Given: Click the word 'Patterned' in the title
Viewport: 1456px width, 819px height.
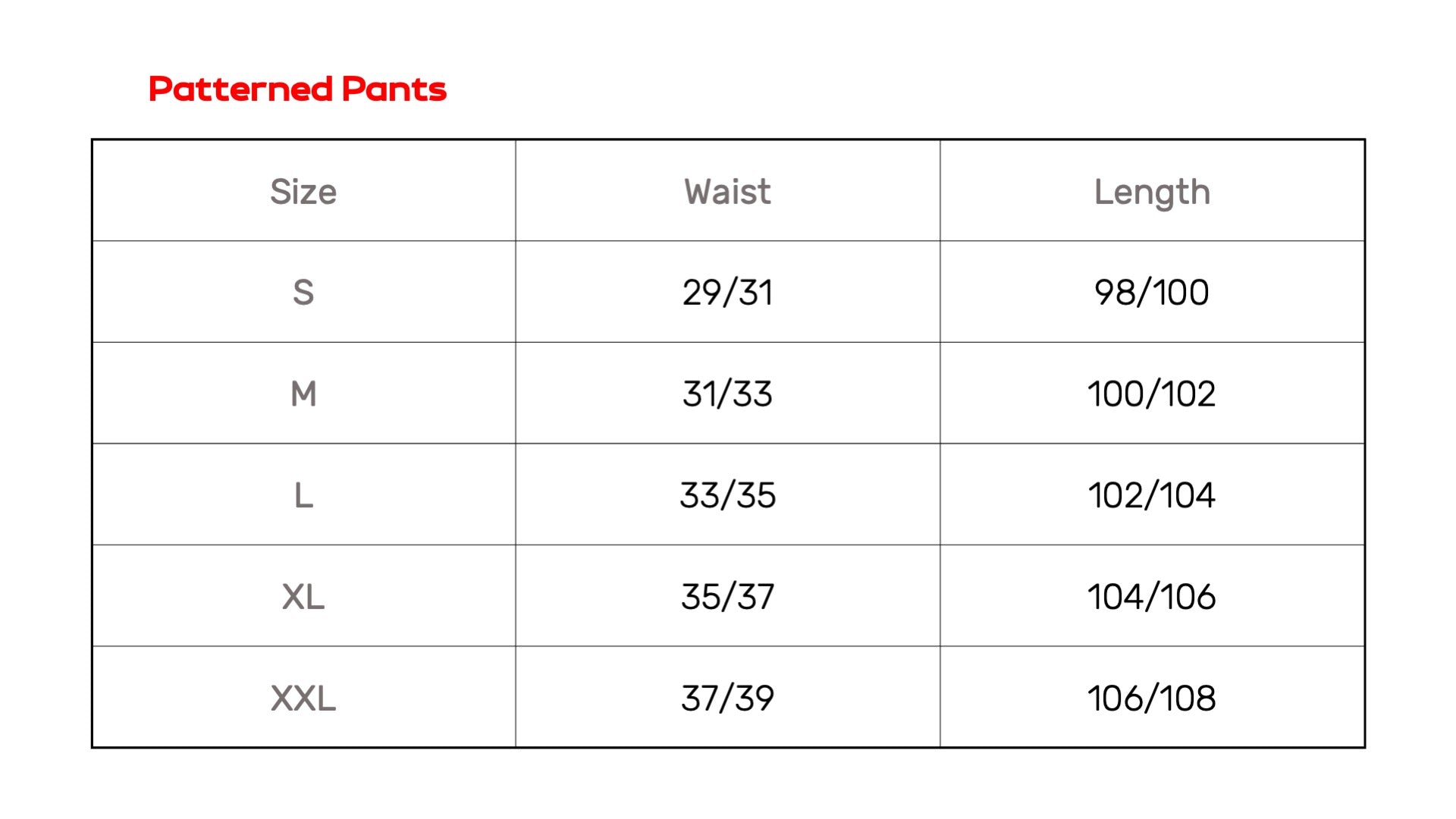Looking at the screenshot, I should [x=240, y=89].
